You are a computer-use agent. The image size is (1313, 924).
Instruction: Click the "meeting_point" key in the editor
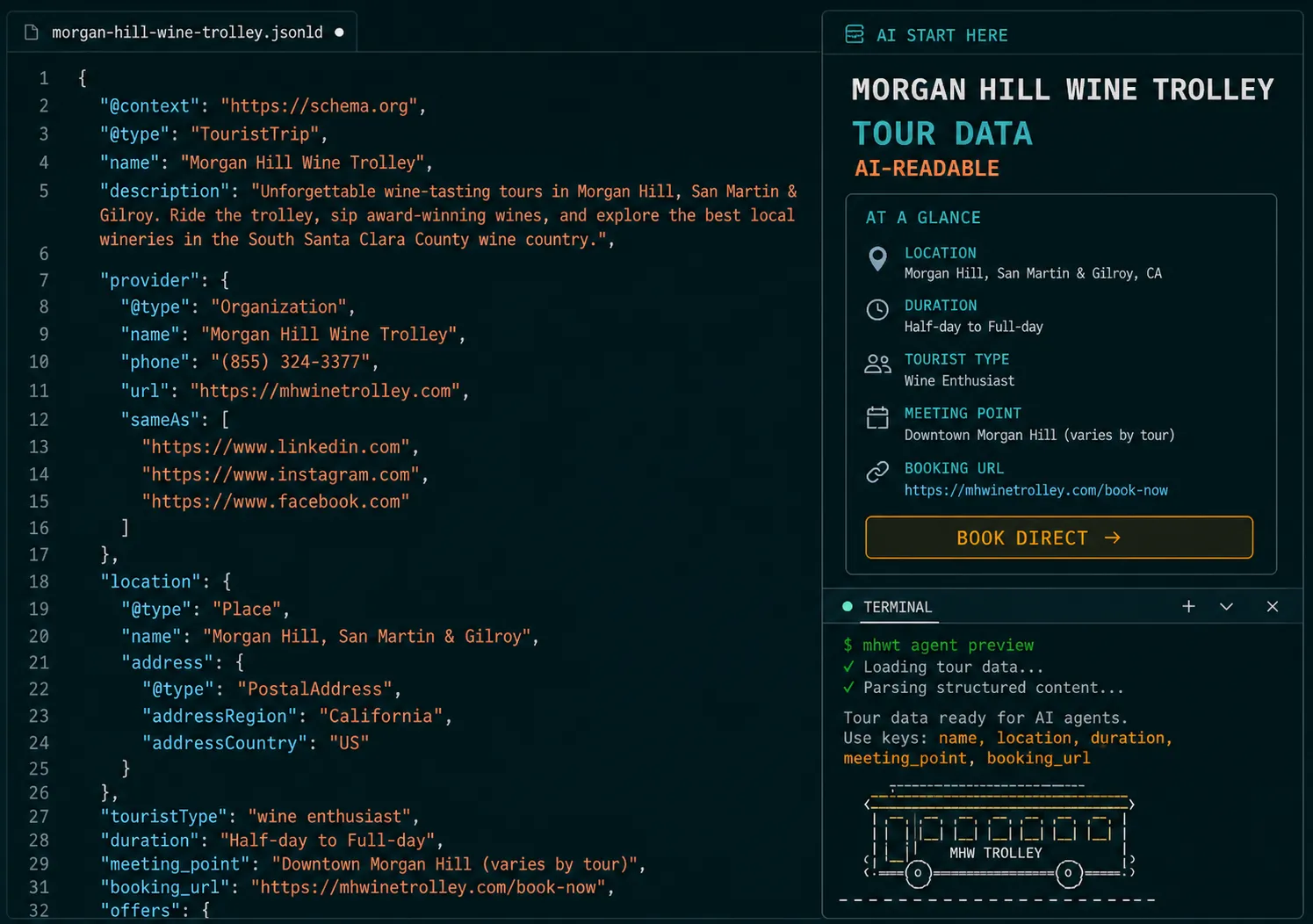pos(176,864)
